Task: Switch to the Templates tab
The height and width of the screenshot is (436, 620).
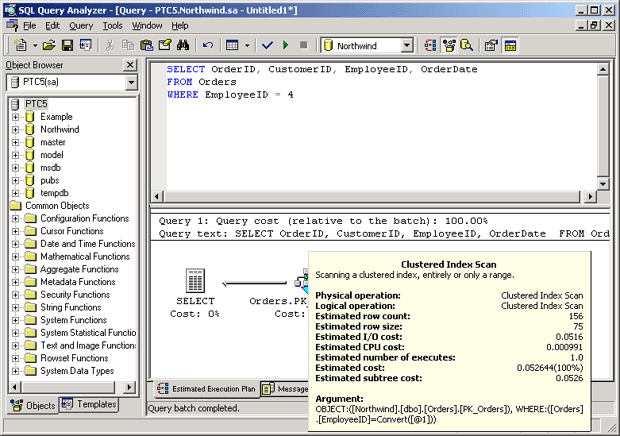Action: [88, 405]
